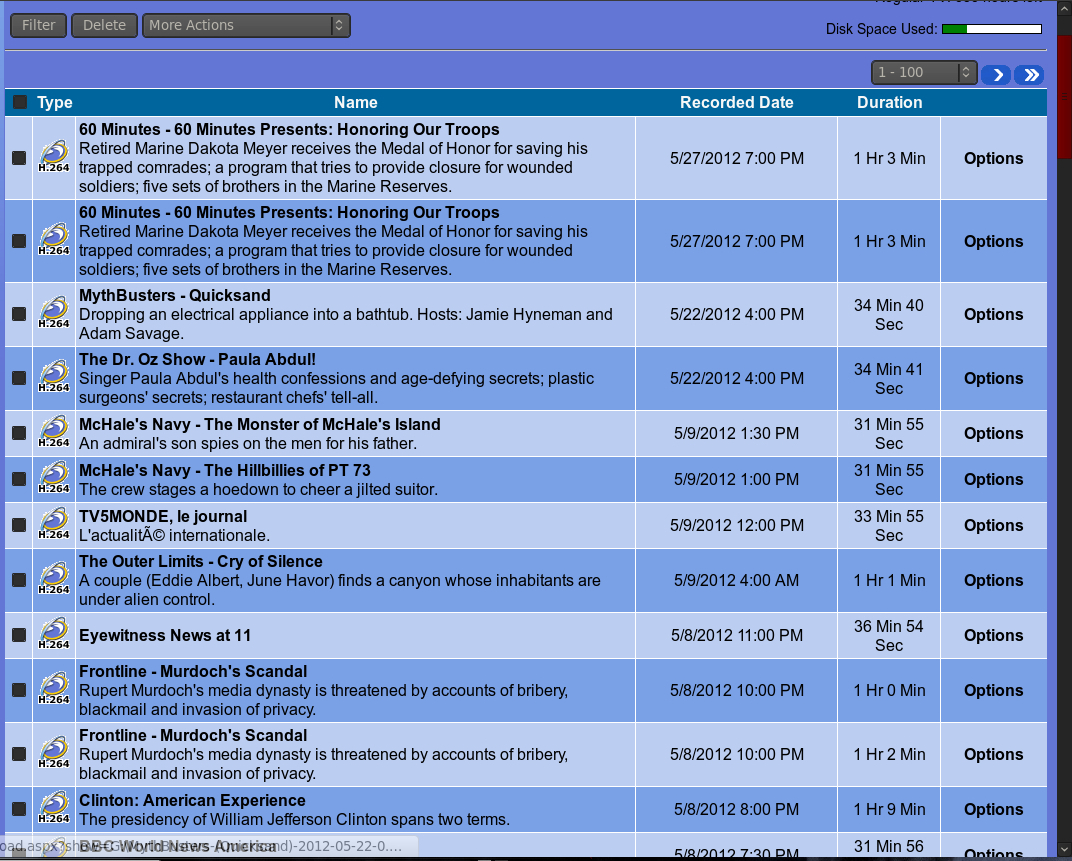Check the MythBusters Quicksand recording box

coord(19,314)
